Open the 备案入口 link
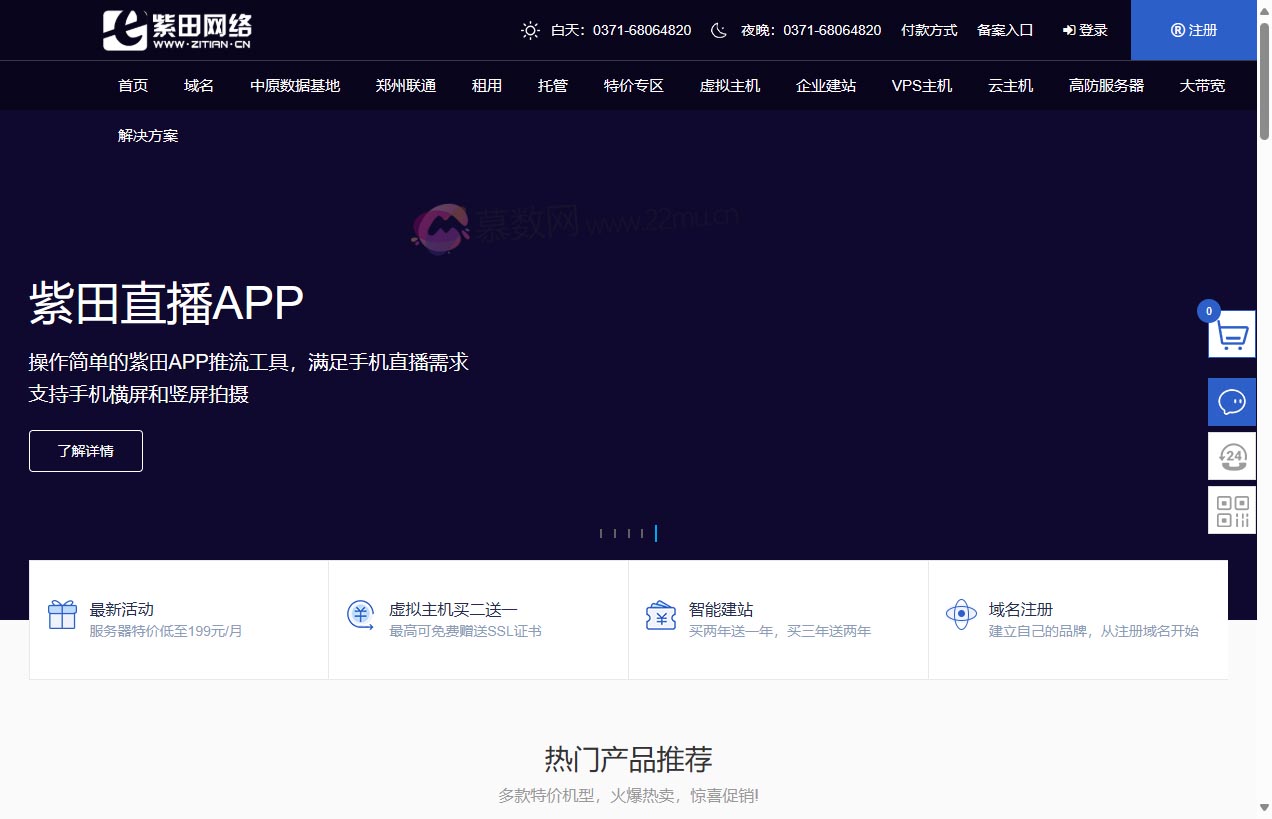The width and height of the screenshot is (1272, 819). (x=1005, y=30)
